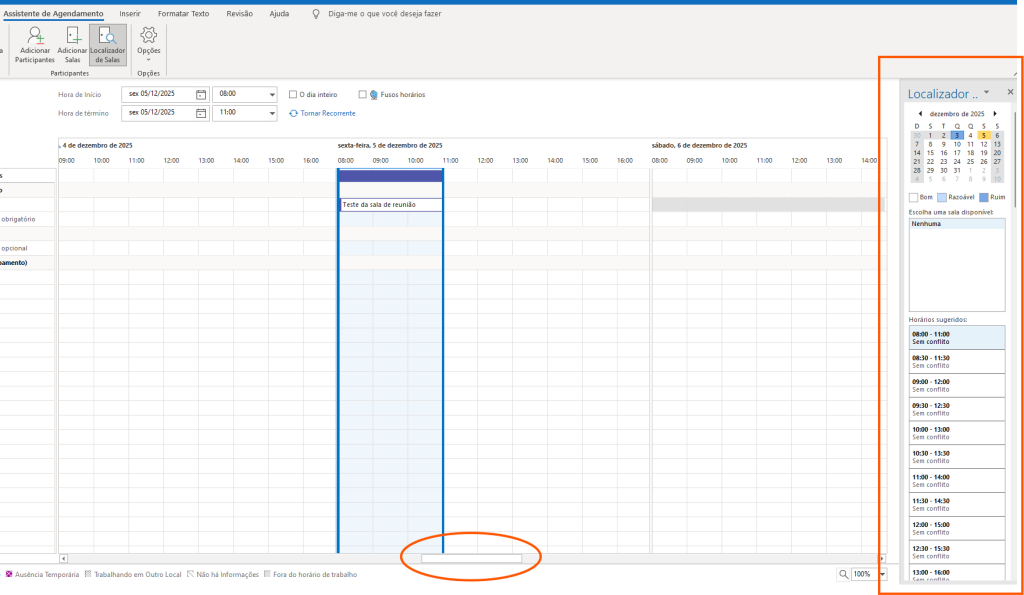The width and height of the screenshot is (1024, 595).
Task: Open the end date calendar picker
Action: pos(201,113)
